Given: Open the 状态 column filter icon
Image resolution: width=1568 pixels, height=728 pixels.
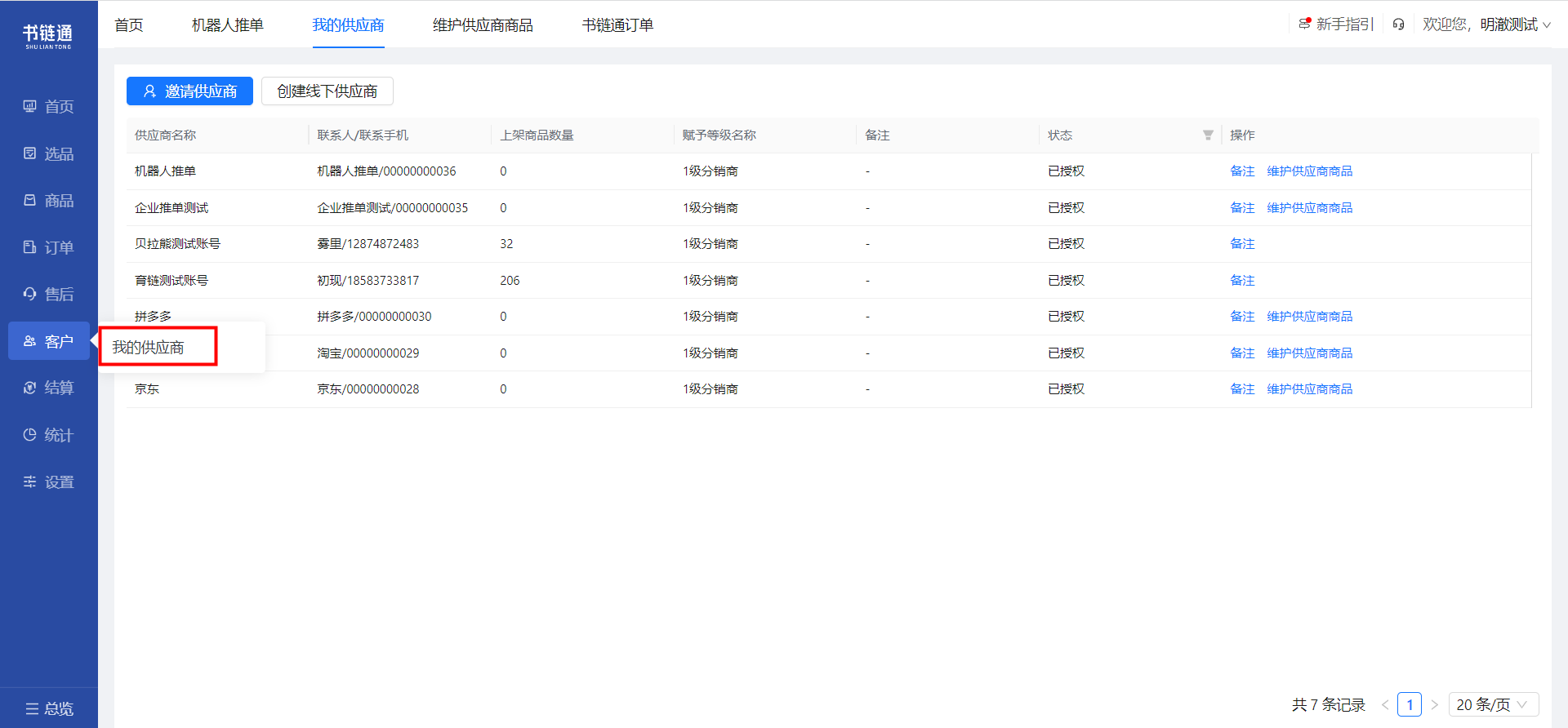Looking at the screenshot, I should click(x=1208, y=135).
